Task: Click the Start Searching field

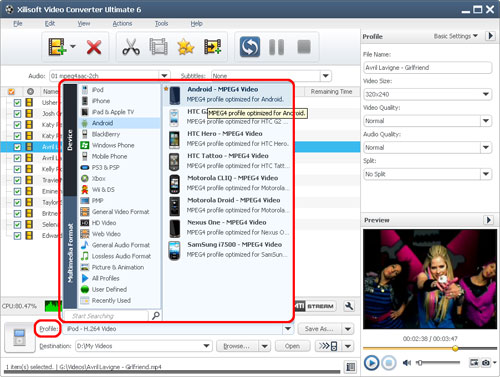Action: click(x=105, y=316)
